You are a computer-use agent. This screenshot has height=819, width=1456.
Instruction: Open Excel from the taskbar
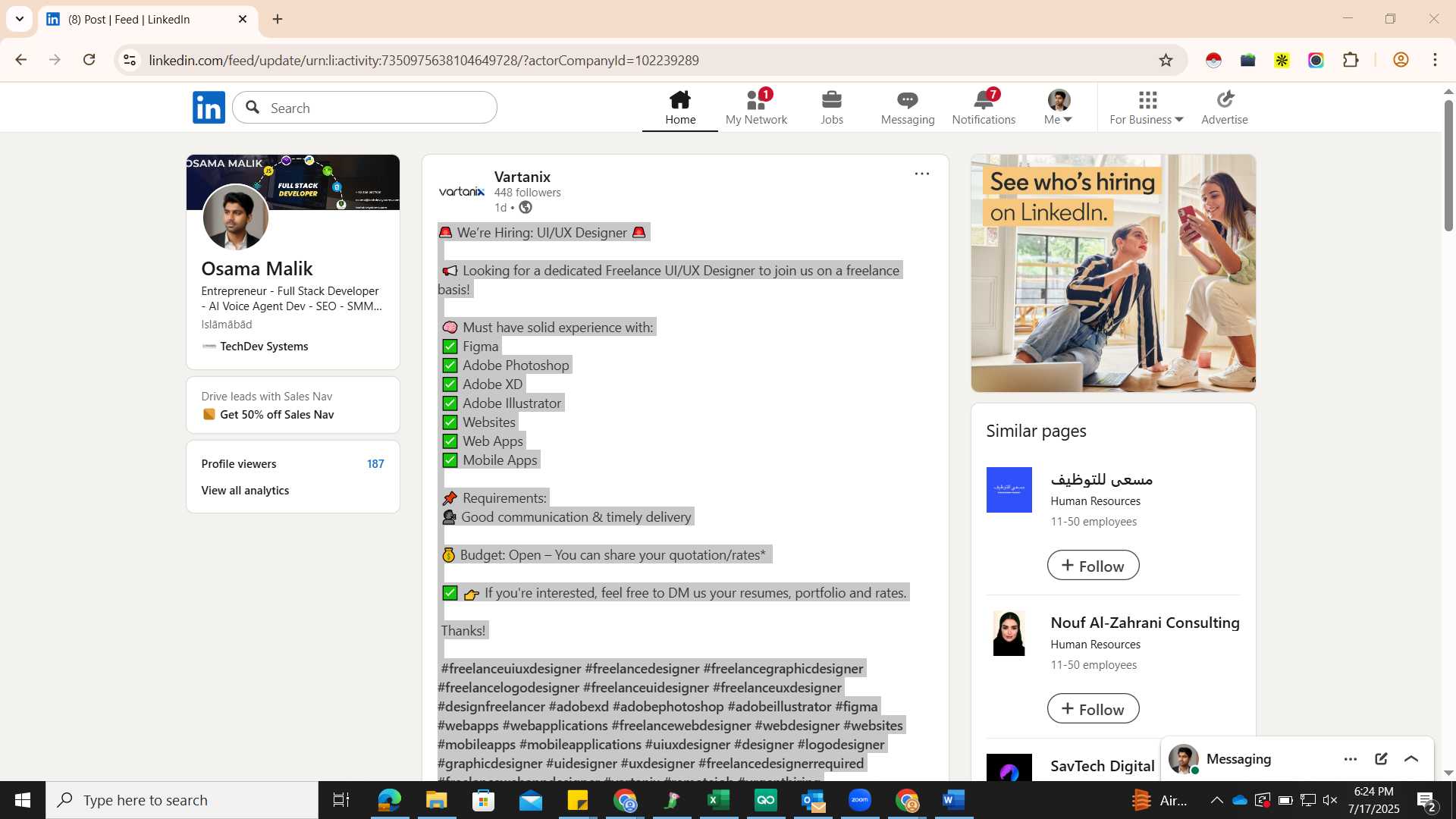point(718,800)
